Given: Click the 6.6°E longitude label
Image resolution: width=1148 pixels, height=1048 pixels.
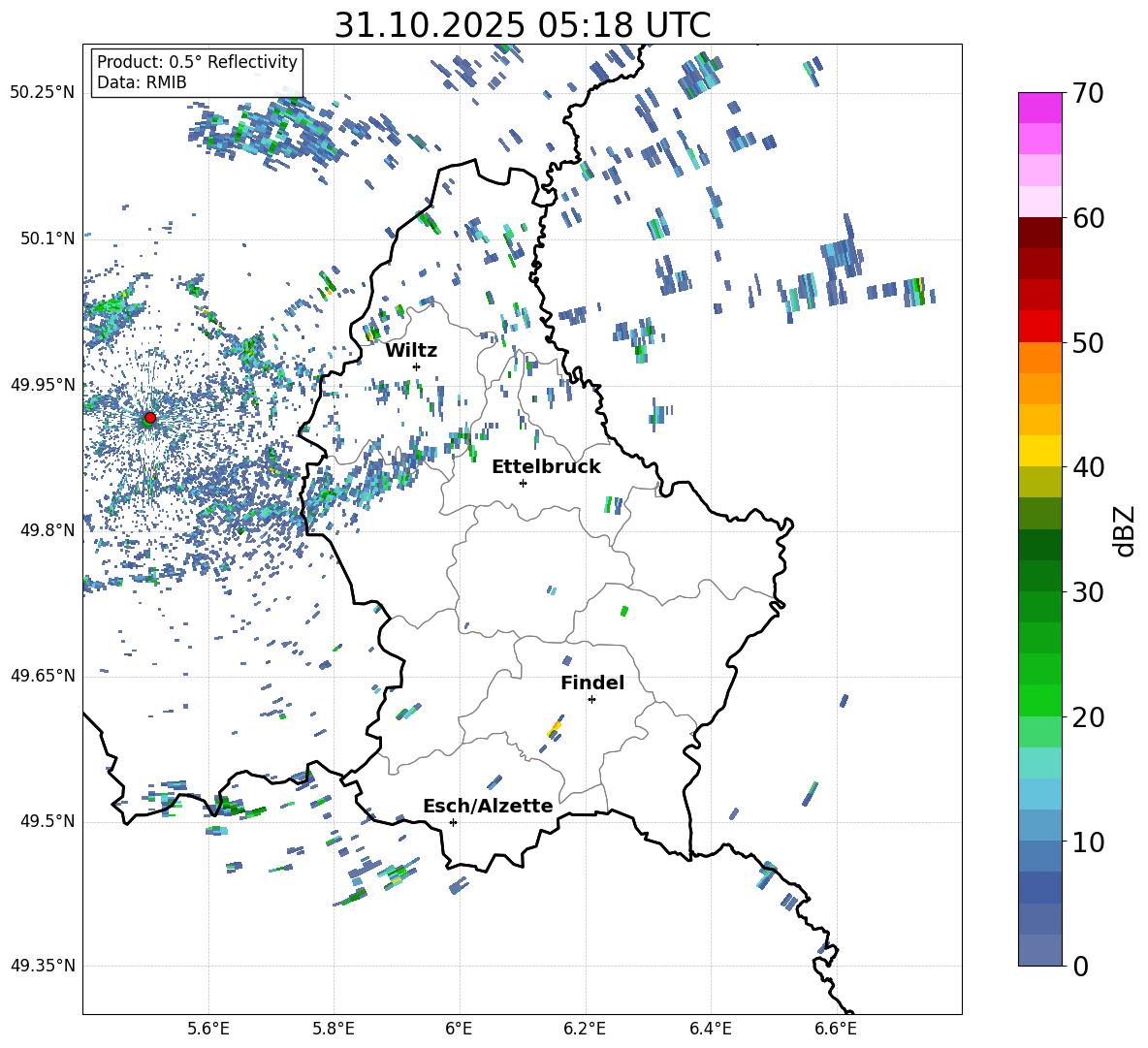Looking at the screenshot, I should (836, 1030).
